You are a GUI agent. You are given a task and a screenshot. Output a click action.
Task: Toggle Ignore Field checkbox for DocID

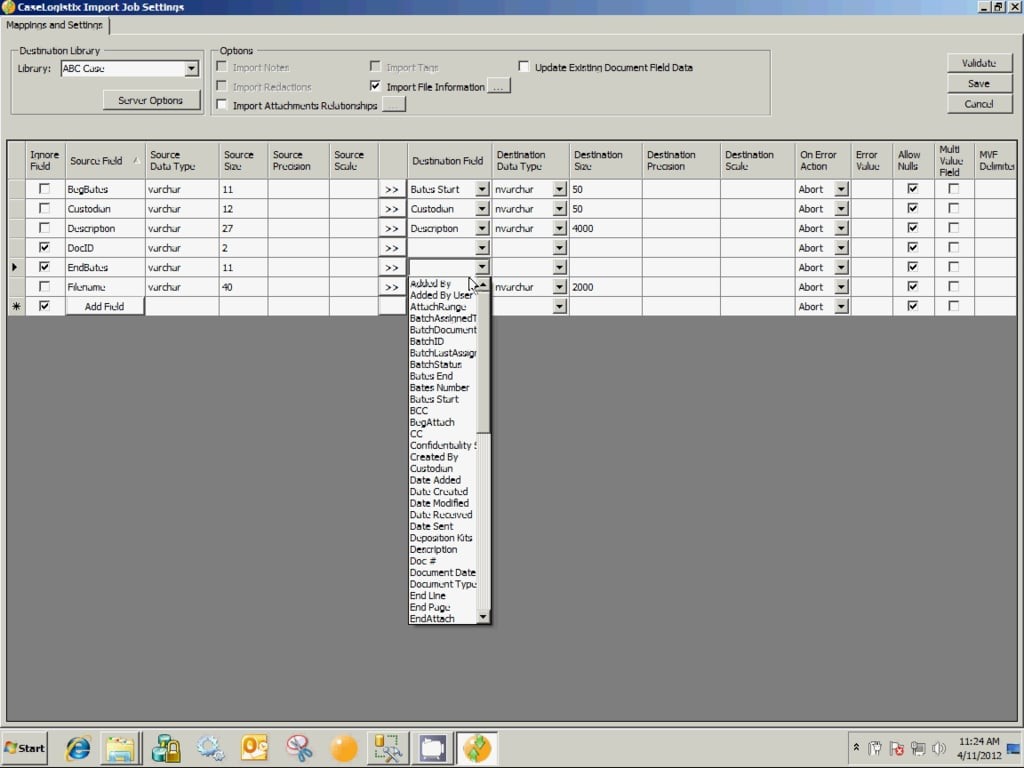click(44, 247)
